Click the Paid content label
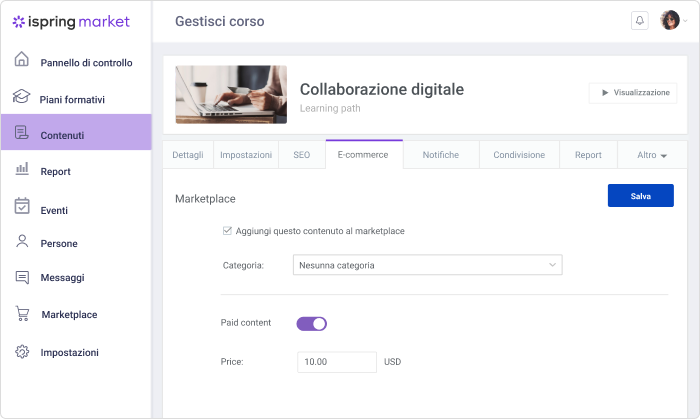This screenshot has height=419, width=700. (246, 323)
